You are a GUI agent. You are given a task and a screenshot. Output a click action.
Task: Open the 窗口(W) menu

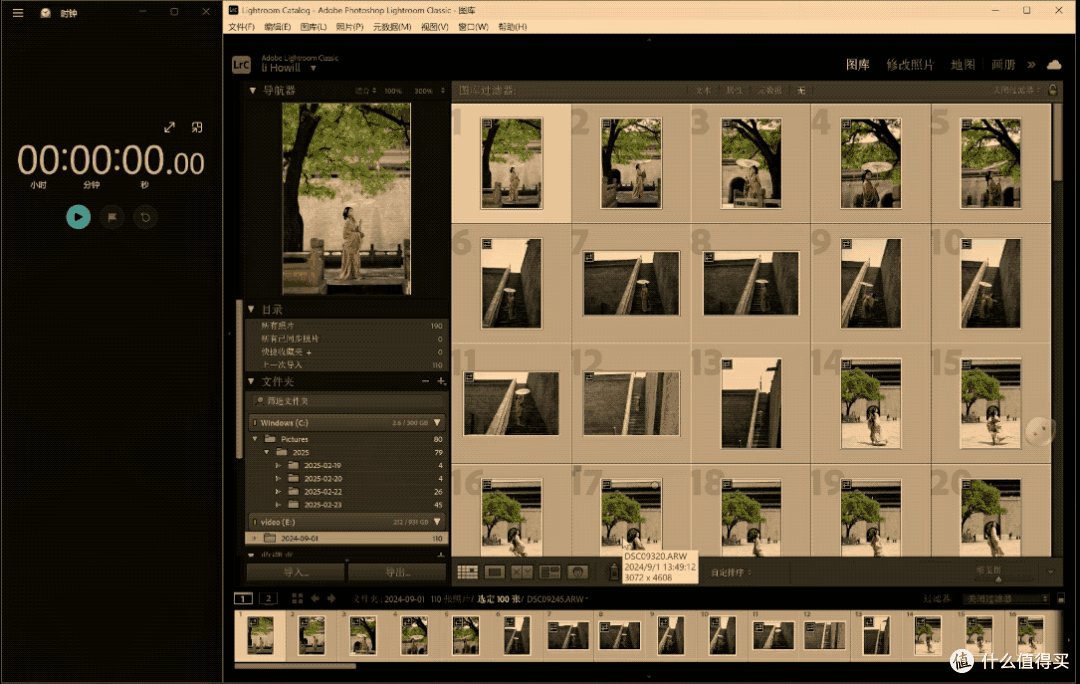click(473, 27)
